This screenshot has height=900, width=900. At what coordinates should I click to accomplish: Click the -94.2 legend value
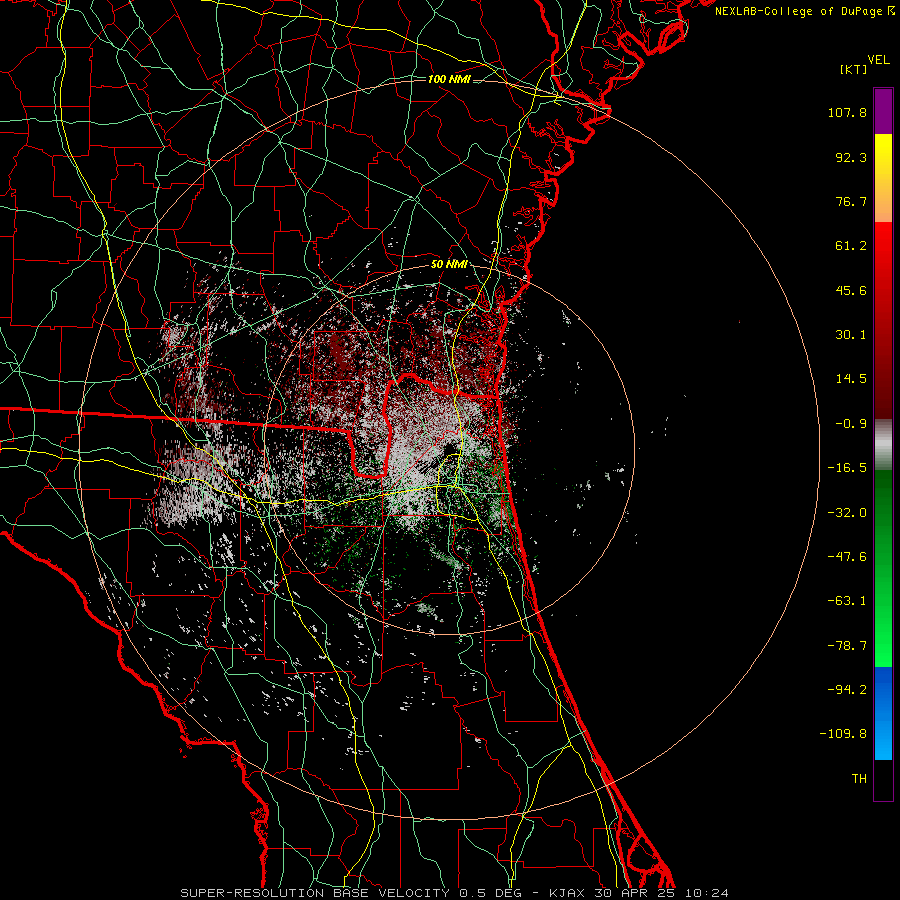click(847, 689)
